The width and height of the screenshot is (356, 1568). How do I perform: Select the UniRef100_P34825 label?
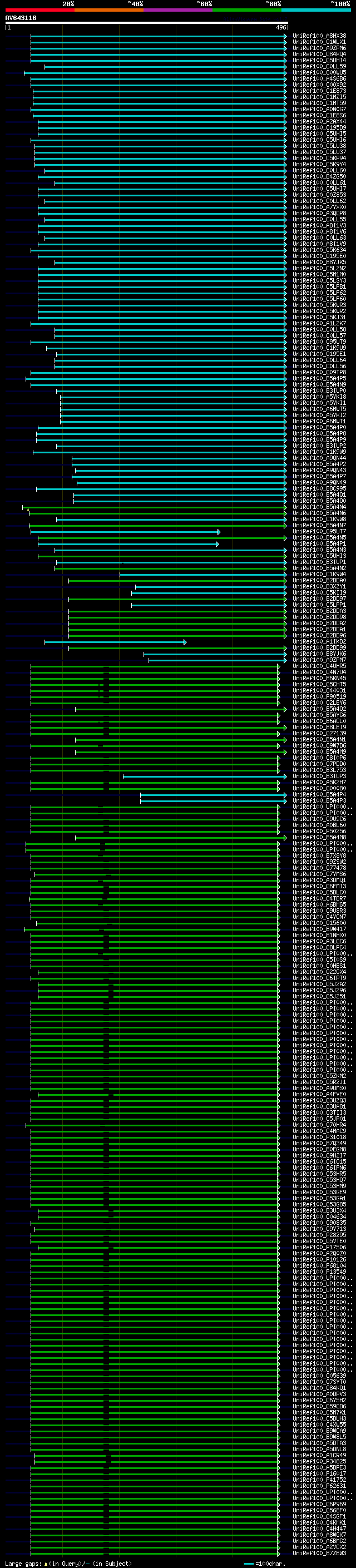[x=319, y=1461]
